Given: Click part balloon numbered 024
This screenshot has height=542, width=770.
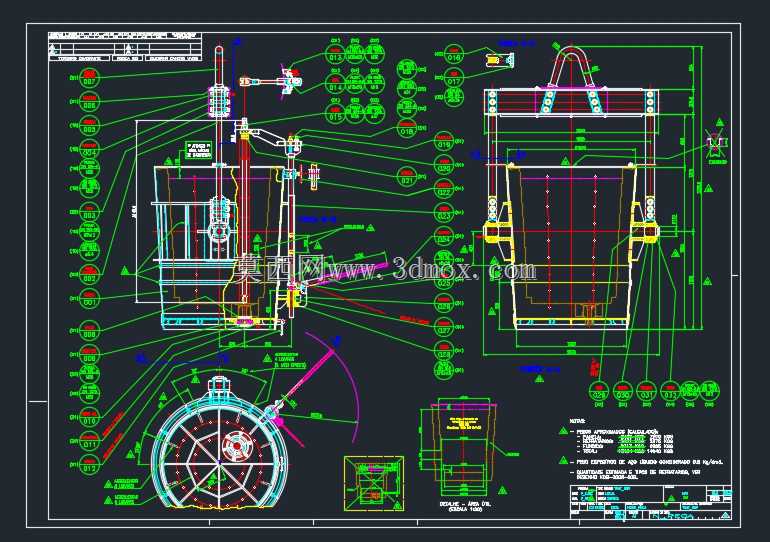Looking at the screenshot, I should pyautogui.click(x=444, y=236).
